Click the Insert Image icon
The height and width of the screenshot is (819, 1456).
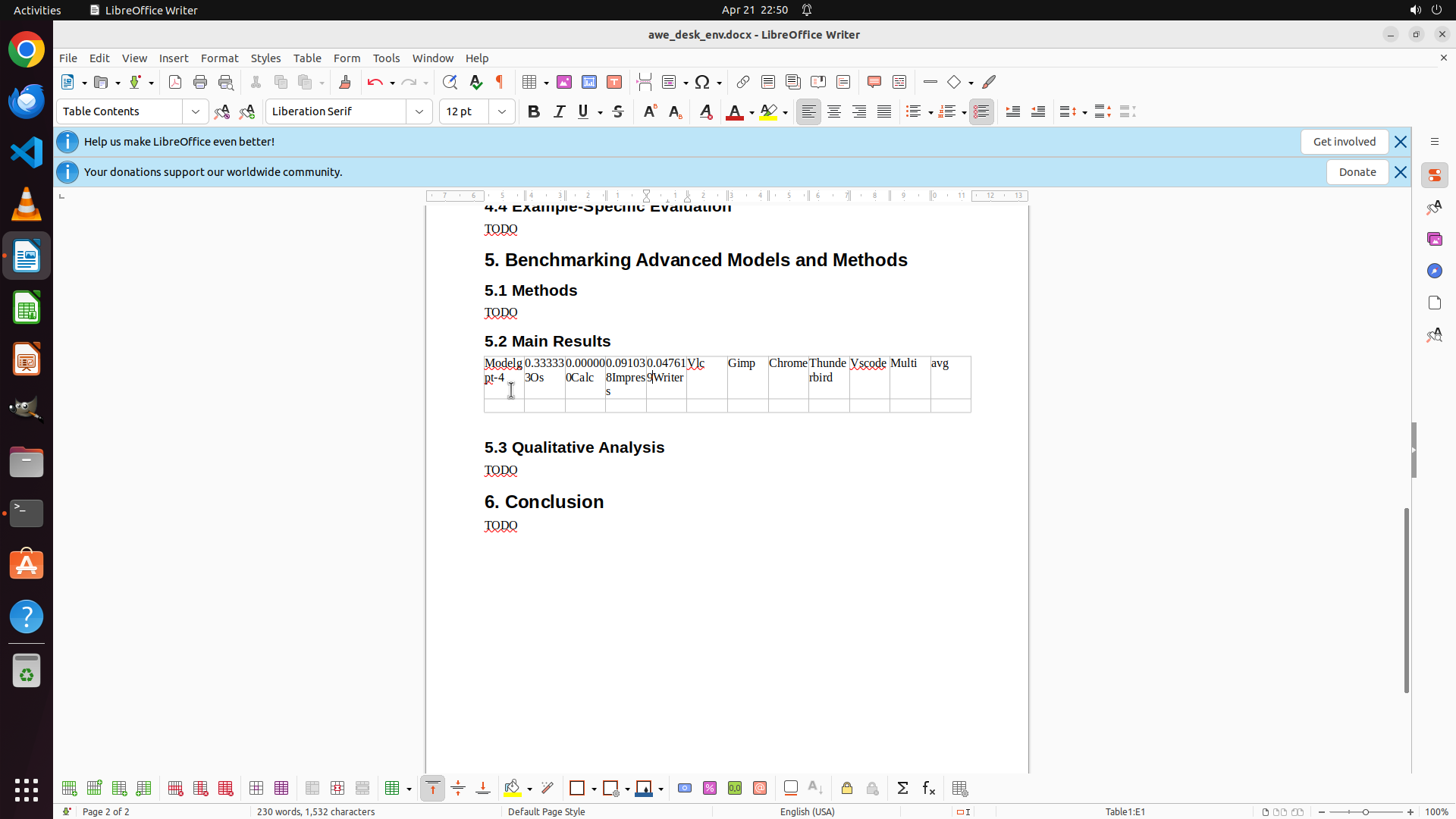coord(564,82)
